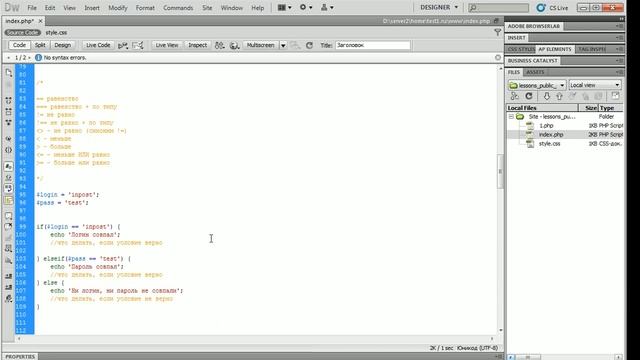Click the Collapse Selection icon
The height and width of the screenshot is (360, 640).
click(9, 111)
